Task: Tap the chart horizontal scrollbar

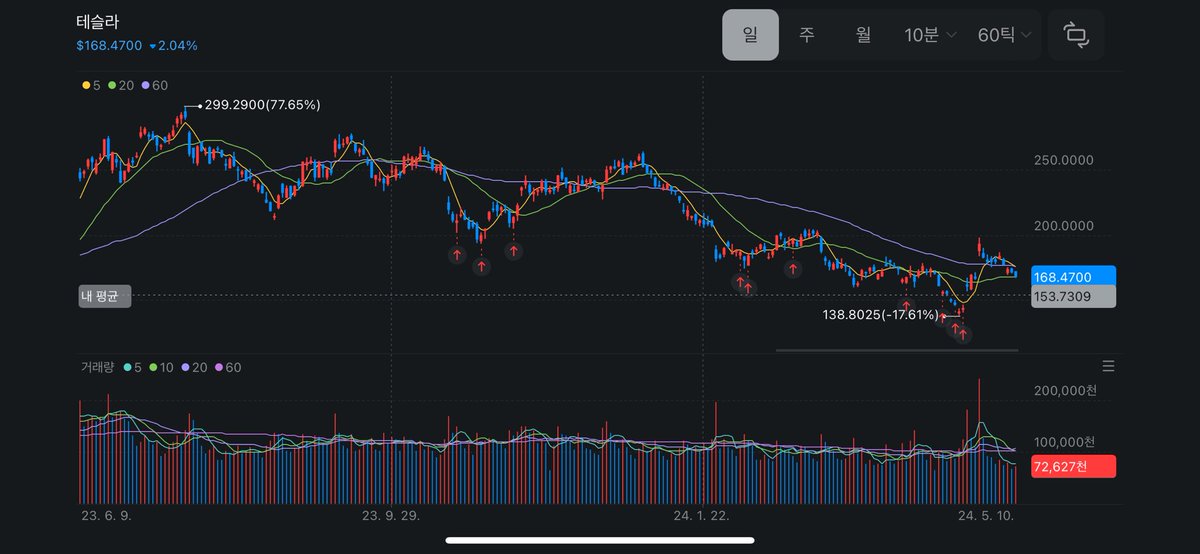Action: 897,350
